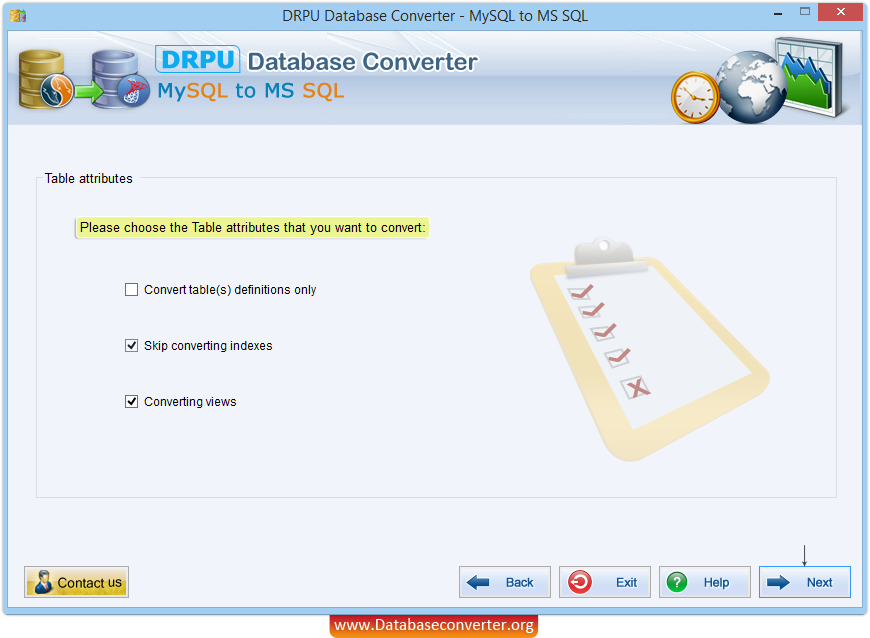This screenshot has height=638, width=870.
Task: Enable Convert table(s) definitions only checkbox
Action: tap(131, 290)
